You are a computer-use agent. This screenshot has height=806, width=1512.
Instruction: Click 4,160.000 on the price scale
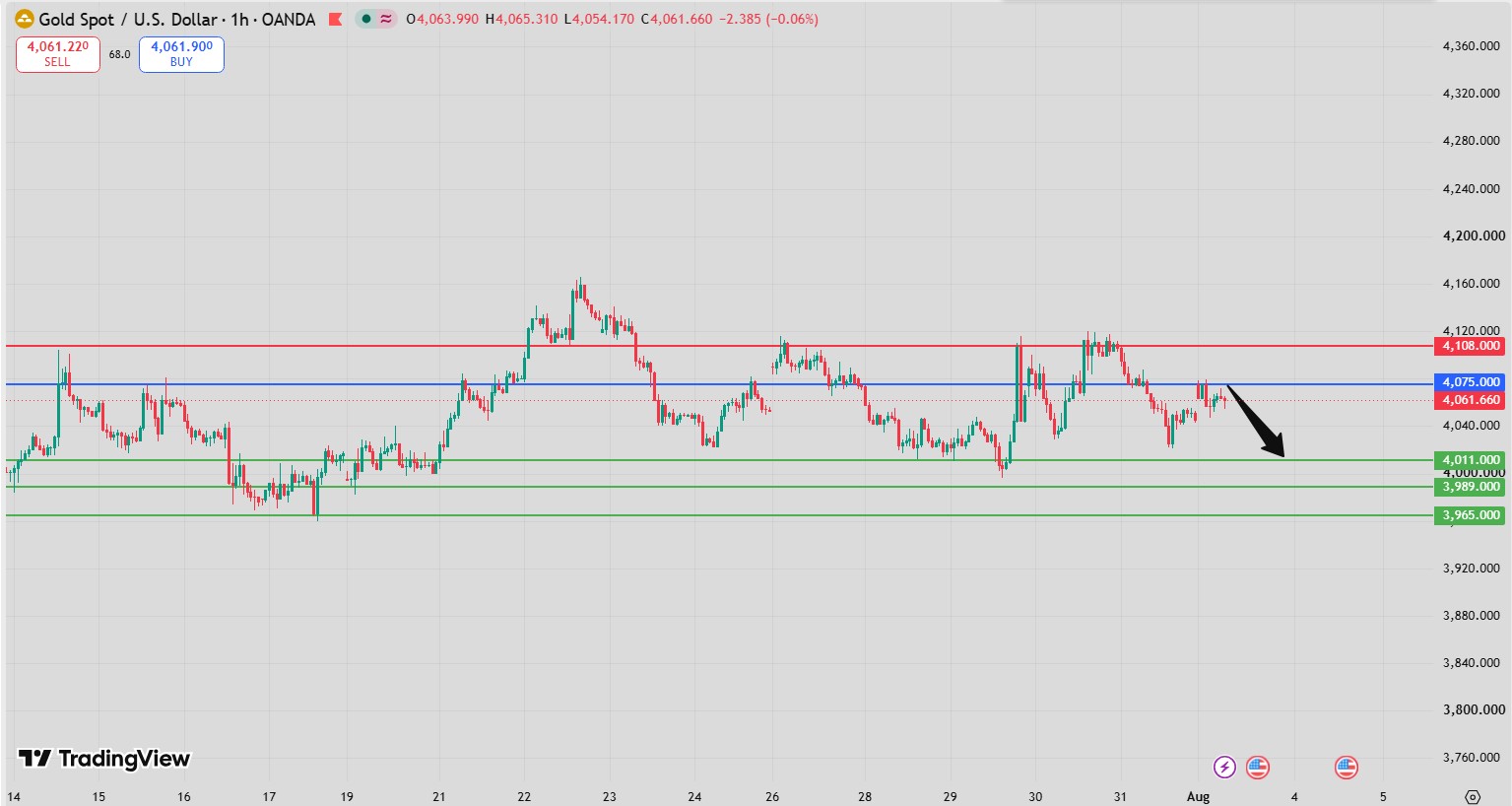coord(1471,284)
